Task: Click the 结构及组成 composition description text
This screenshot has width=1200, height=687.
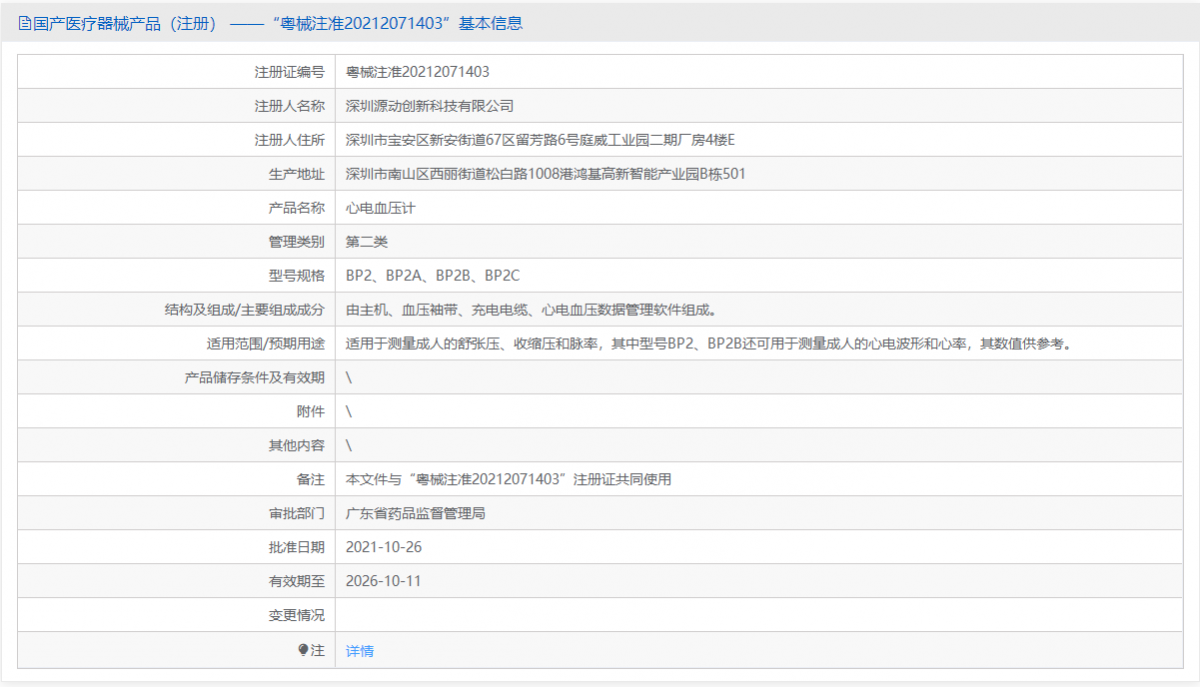Action: click(x=531, y=310)
